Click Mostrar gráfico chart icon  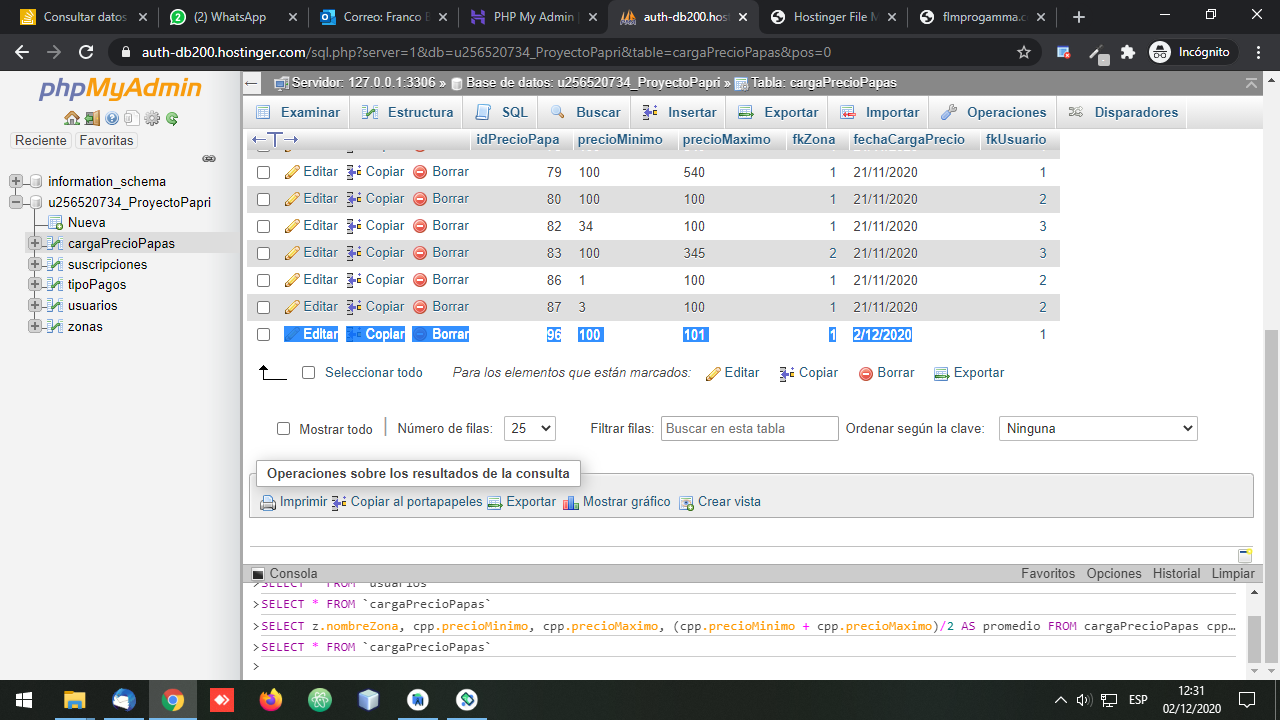point(571,503)
